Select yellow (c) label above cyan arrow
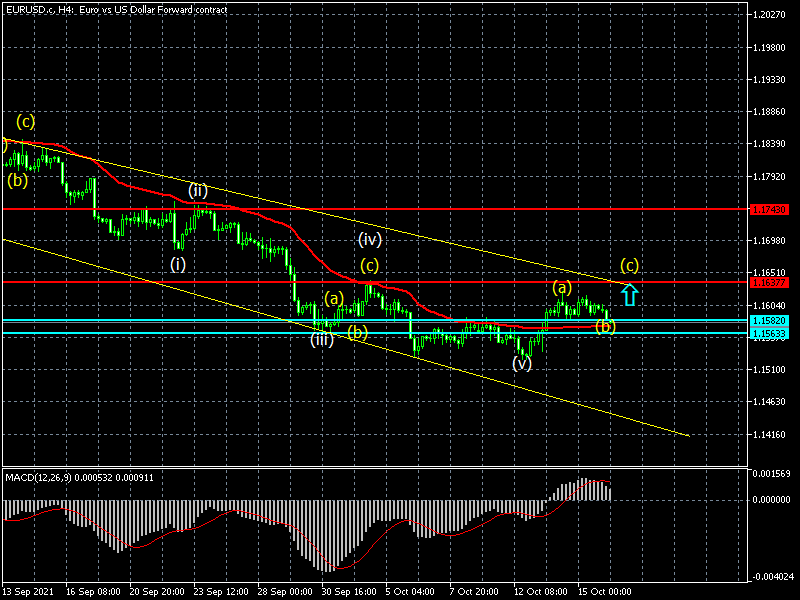 [x=630, y=265]
